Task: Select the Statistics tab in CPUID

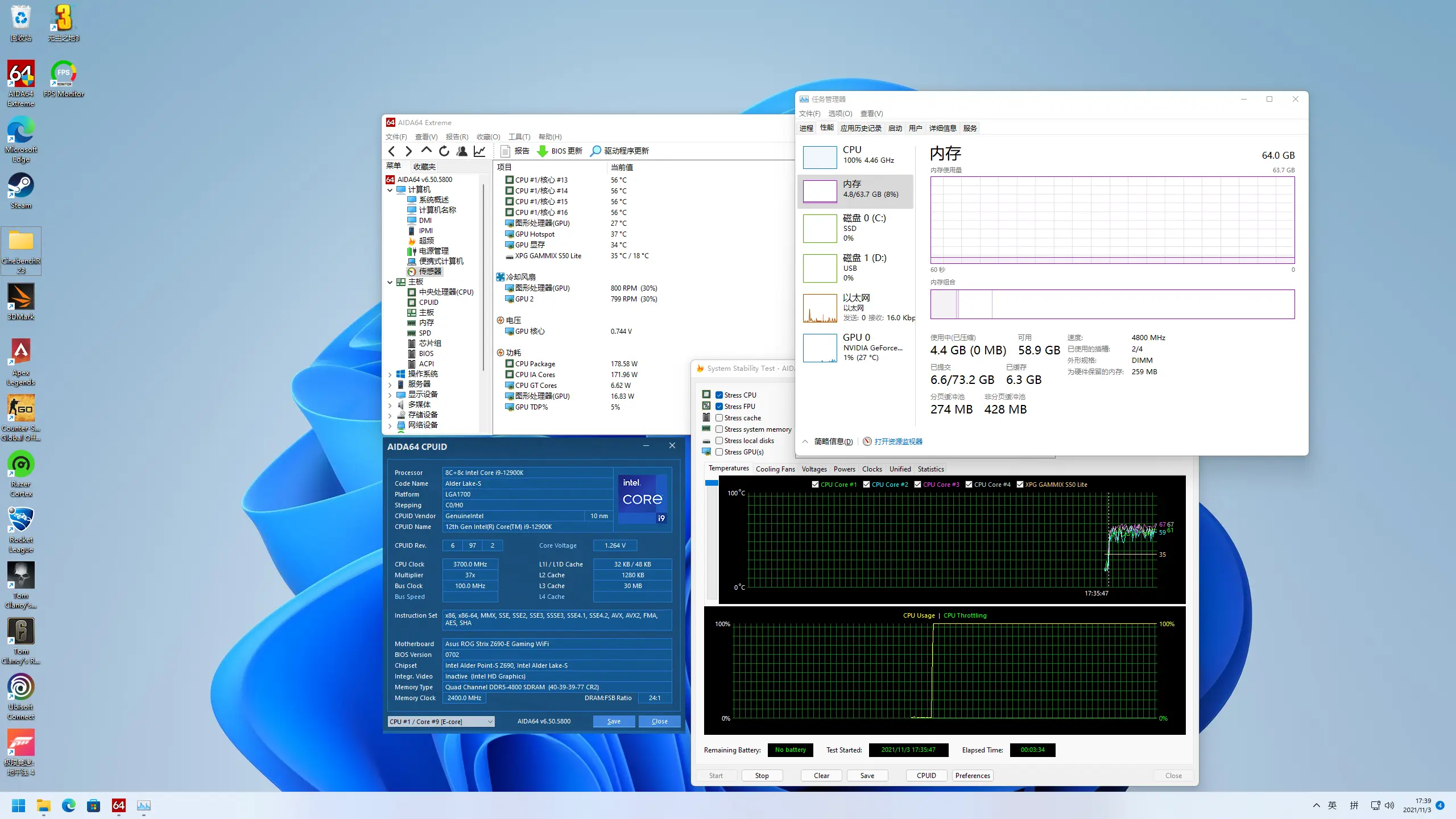Action: tap(931, 468)
